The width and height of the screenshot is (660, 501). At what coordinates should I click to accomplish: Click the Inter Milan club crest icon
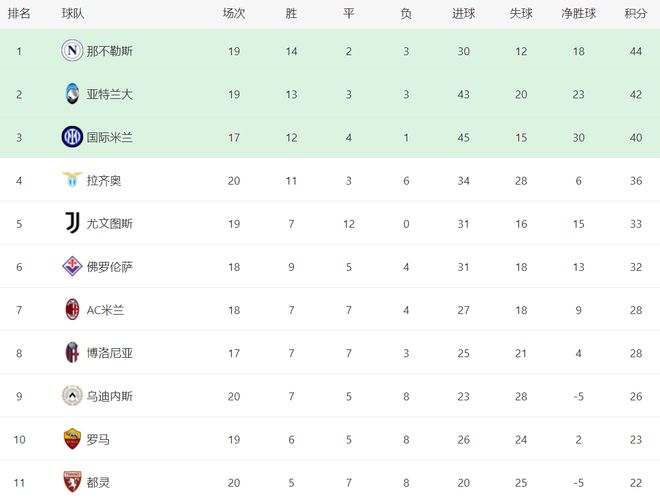click(72, 137)
